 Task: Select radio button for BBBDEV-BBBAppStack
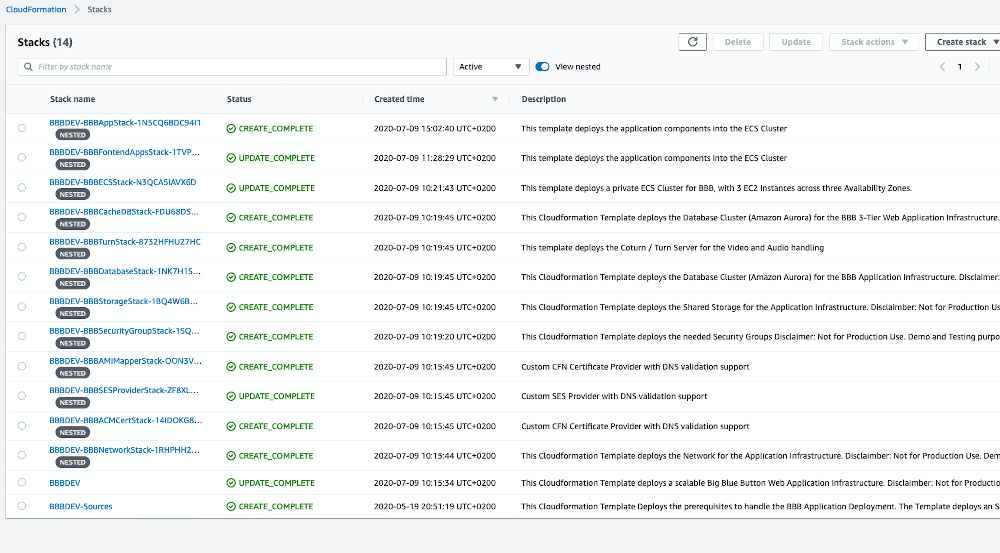click(x=22, y=128)
